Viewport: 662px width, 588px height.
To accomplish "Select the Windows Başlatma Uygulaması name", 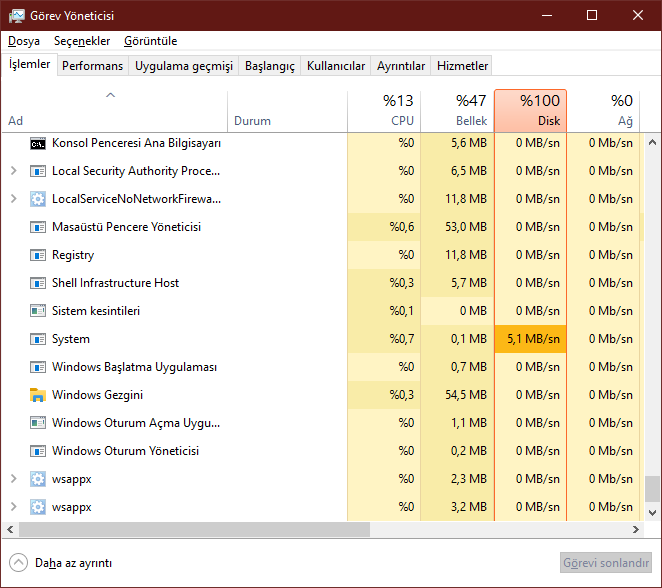I will click(x=134, y=367).
